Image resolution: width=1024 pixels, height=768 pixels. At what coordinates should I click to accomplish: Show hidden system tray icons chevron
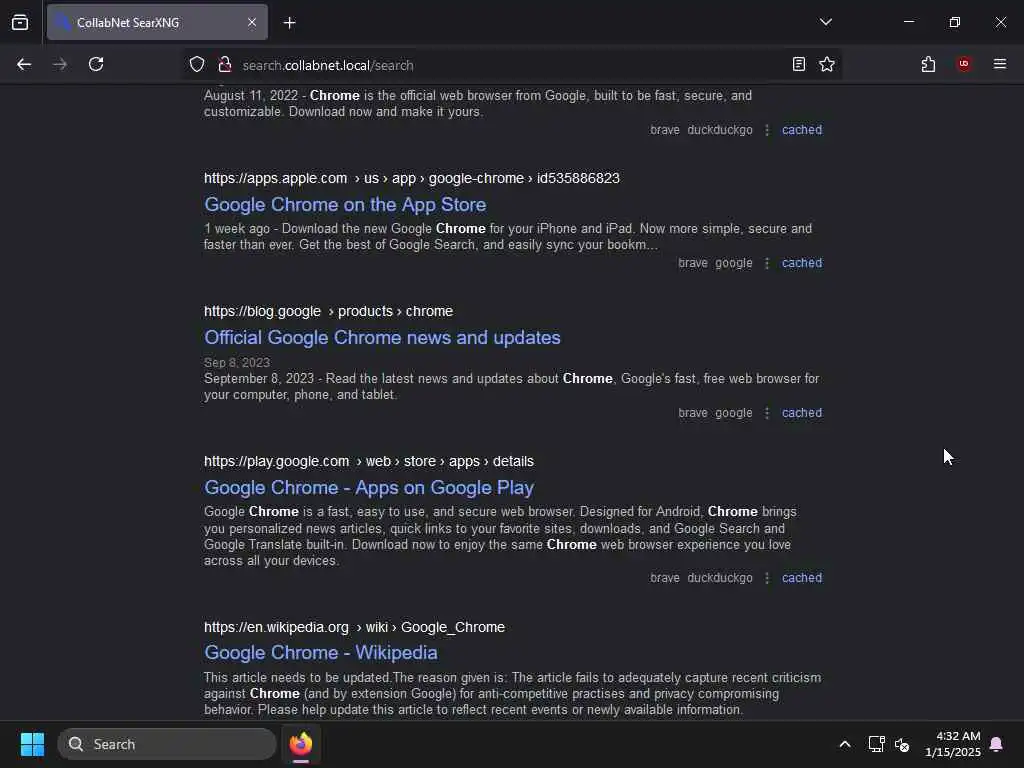(844, 744)
